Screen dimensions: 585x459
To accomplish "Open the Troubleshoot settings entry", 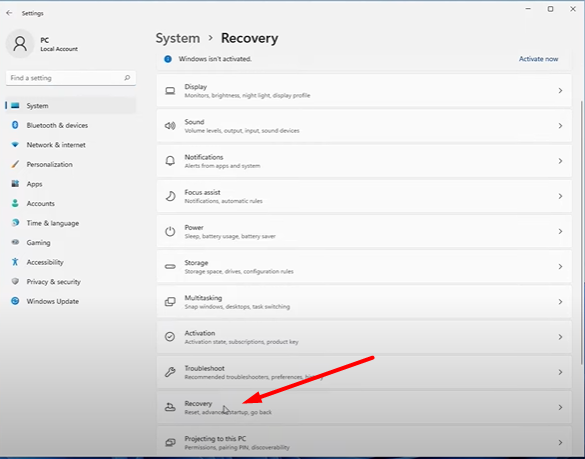I will pyautogui.click(x=364, y=372).
